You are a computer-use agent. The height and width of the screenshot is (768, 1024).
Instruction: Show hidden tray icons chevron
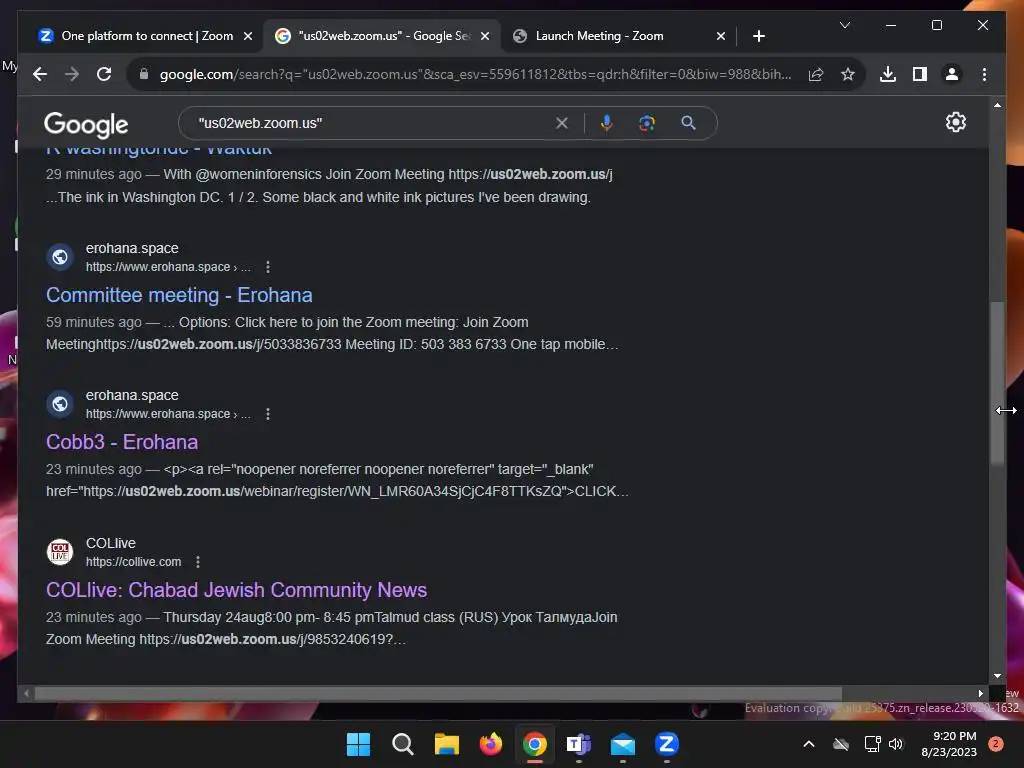[808, 744]
